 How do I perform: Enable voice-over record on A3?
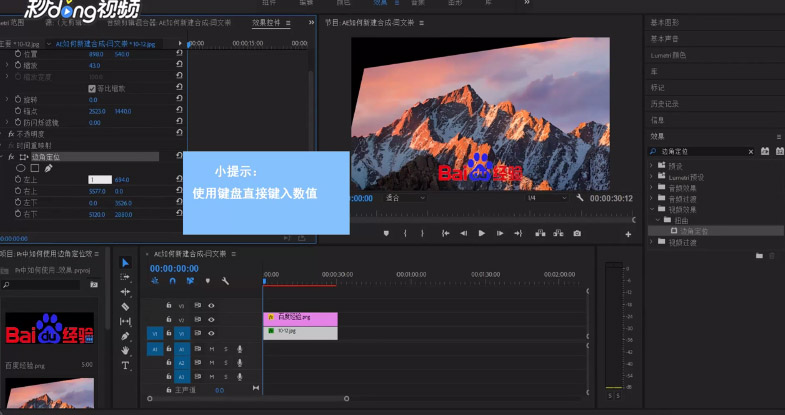(240, 376)
